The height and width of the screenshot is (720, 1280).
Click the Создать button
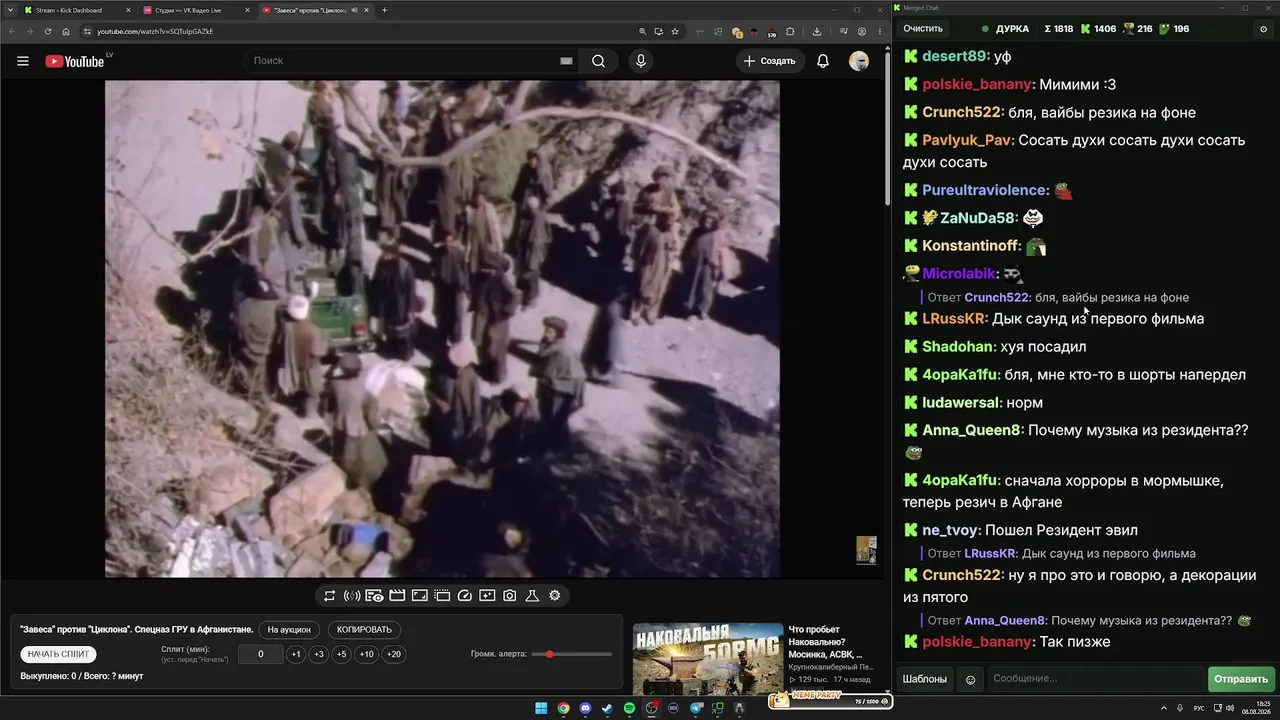769,61
